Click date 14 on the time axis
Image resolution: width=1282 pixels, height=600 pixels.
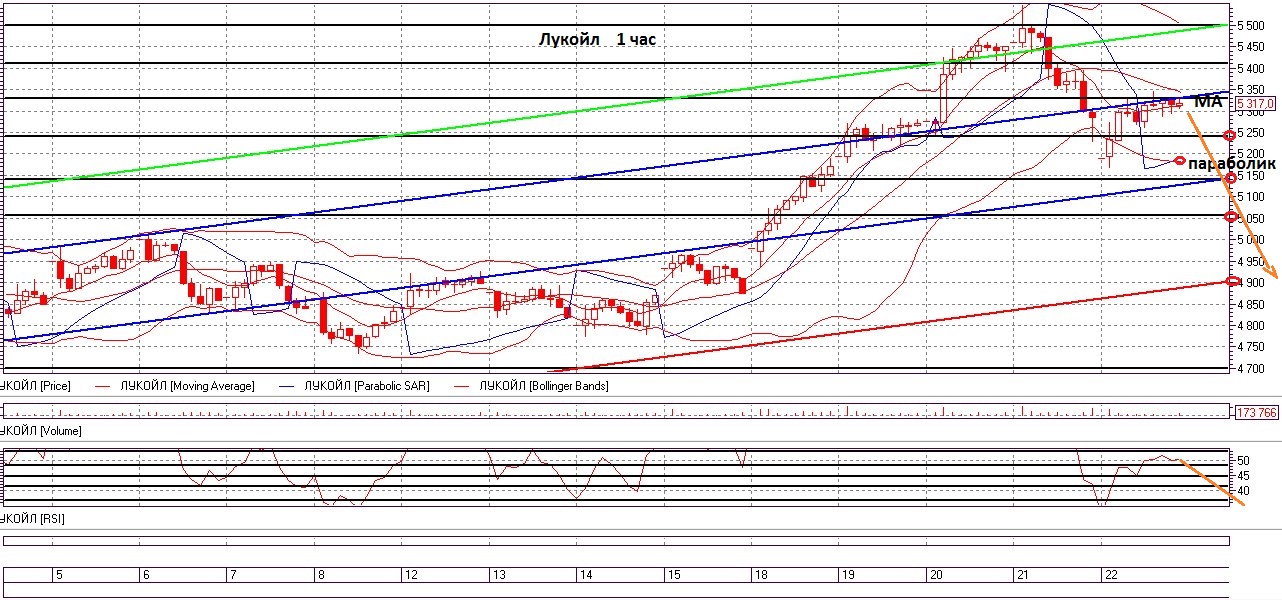tap(586, 575)
